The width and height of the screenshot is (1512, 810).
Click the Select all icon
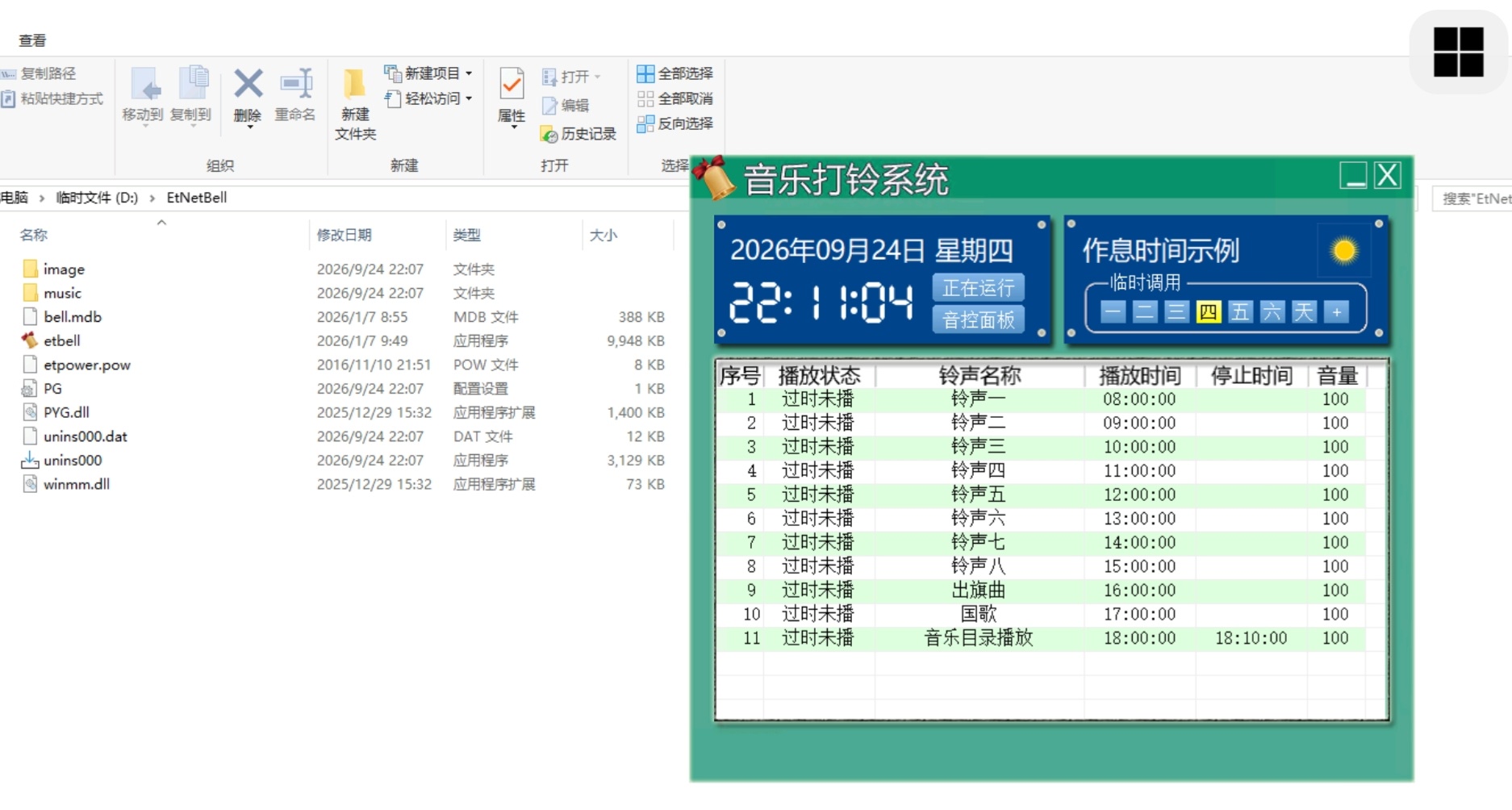pos(645,74)
